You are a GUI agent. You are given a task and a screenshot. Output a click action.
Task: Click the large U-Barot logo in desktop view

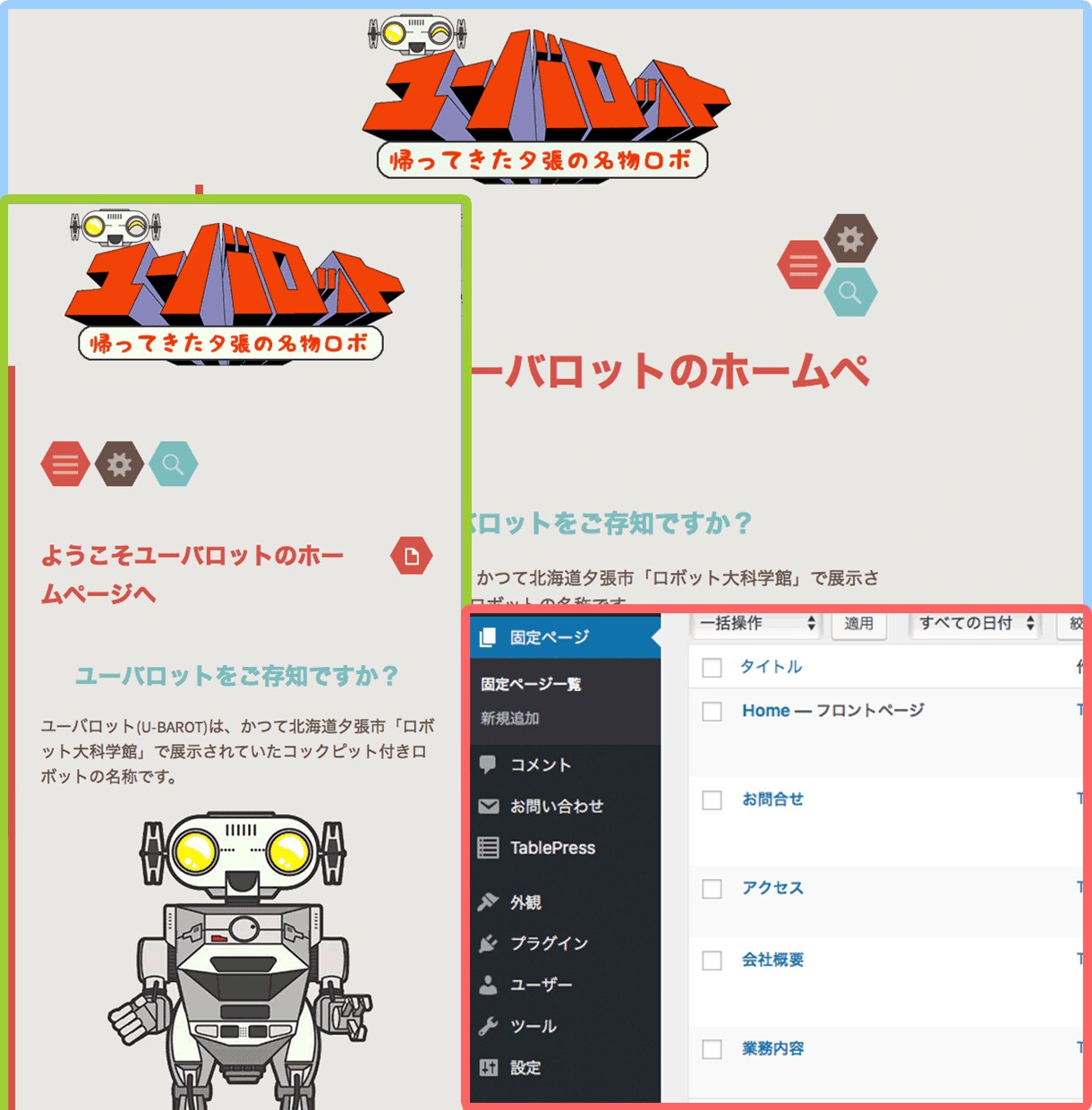click(x=546, y=98)
